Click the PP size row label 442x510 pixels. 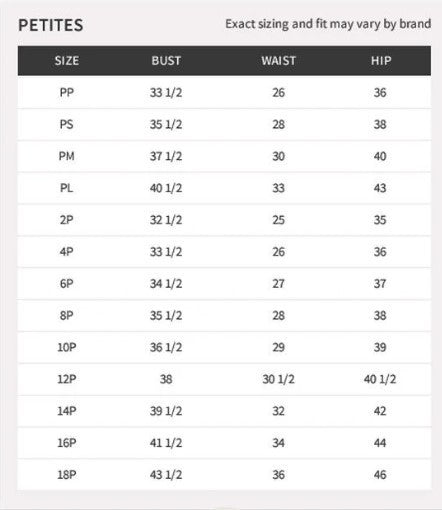pos(67,92)
